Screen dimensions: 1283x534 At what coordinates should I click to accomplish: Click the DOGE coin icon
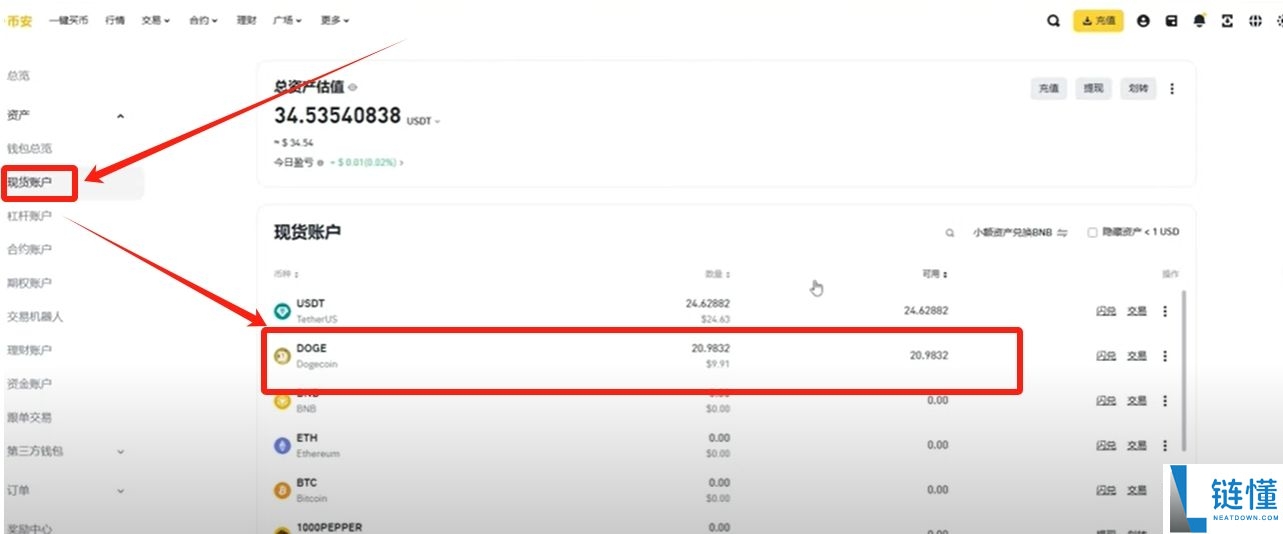coord(282,356)
